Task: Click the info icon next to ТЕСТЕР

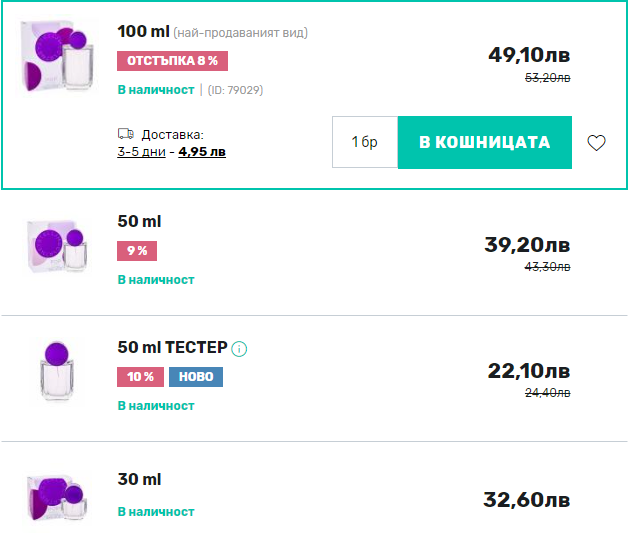Action: pyautogui.click(x=239, y=349)
